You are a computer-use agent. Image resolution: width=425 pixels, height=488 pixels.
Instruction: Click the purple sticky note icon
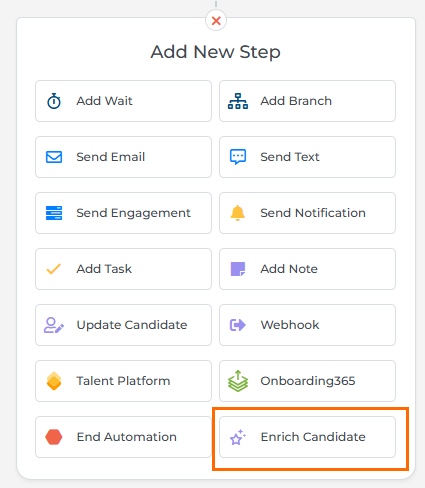238,269
